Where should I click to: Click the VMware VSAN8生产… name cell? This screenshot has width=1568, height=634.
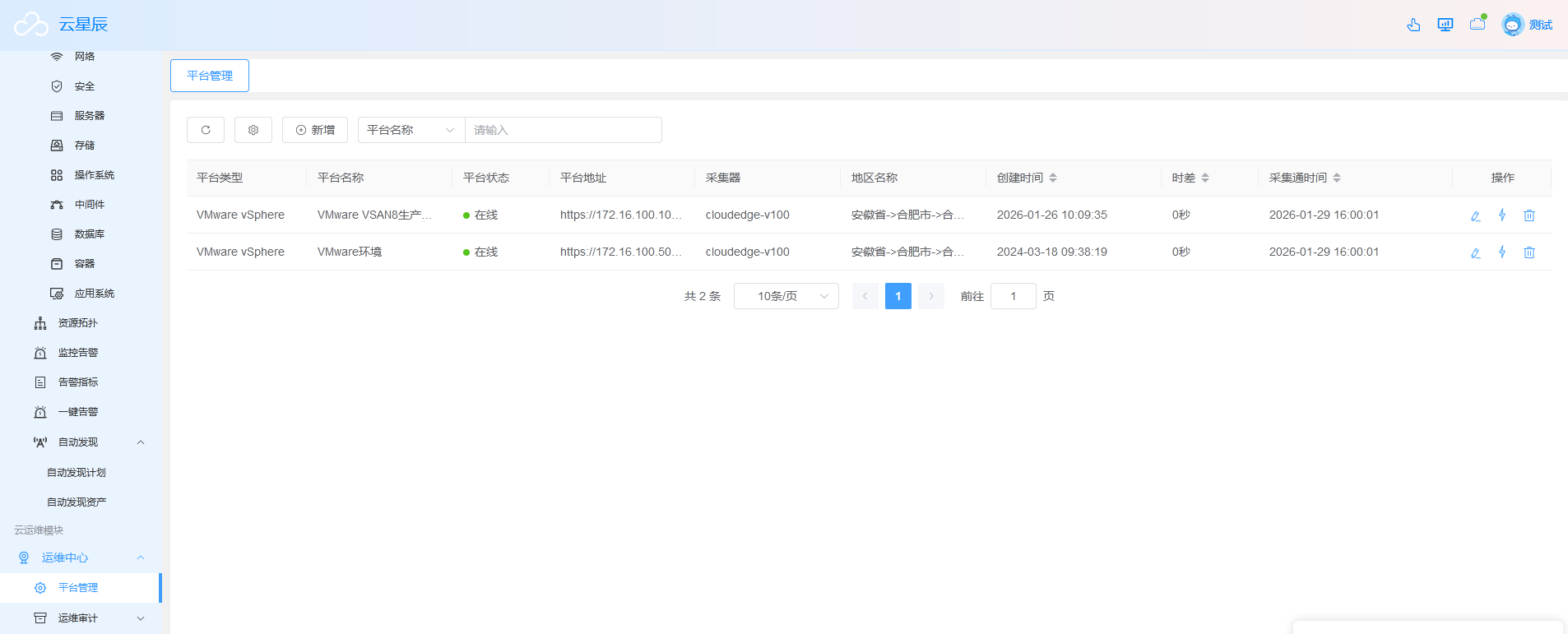[x=375, y=215]
